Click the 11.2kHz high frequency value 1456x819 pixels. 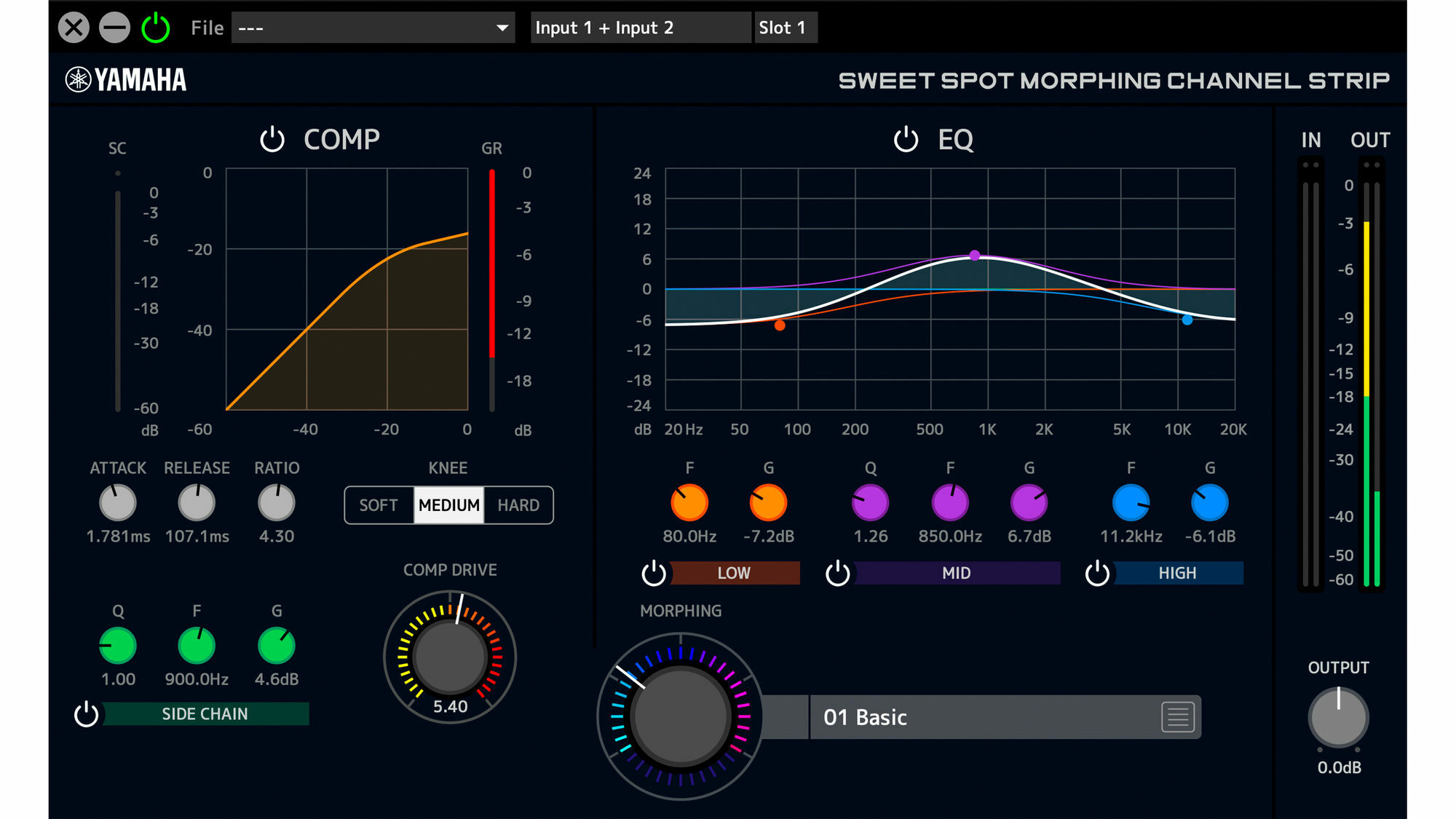point(1131,537)
